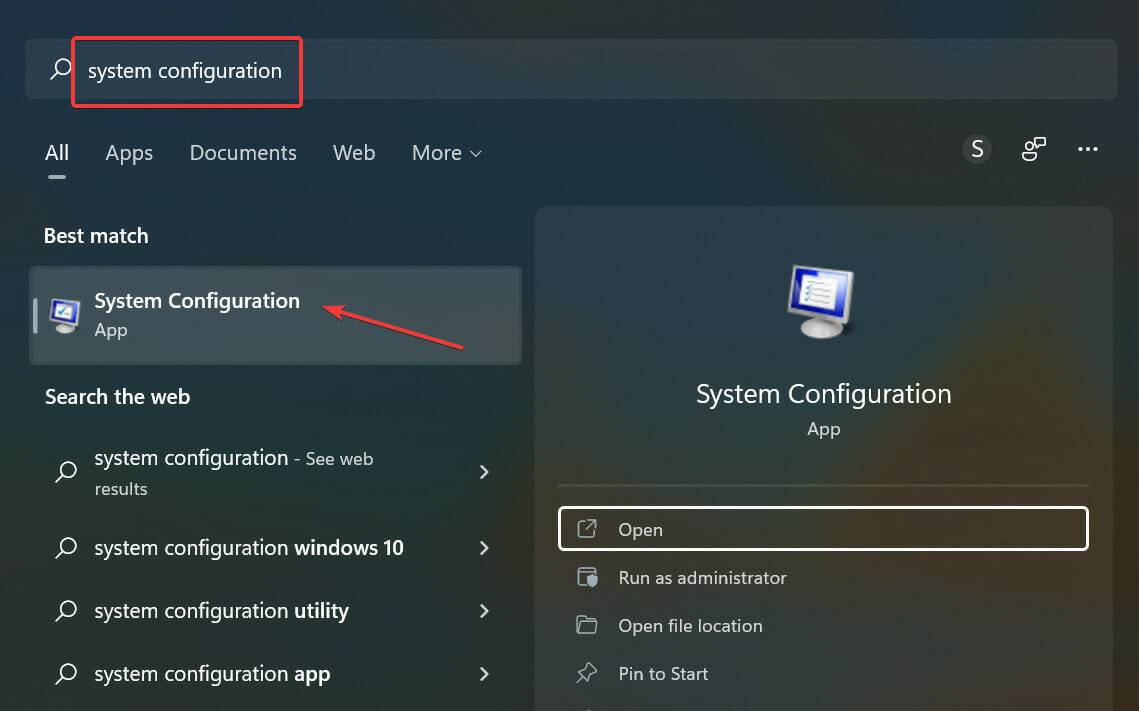The height and width of the screenshot is (711, 1139).
Task: Click the large System Configuration preview icon
Action: [822, 300]
